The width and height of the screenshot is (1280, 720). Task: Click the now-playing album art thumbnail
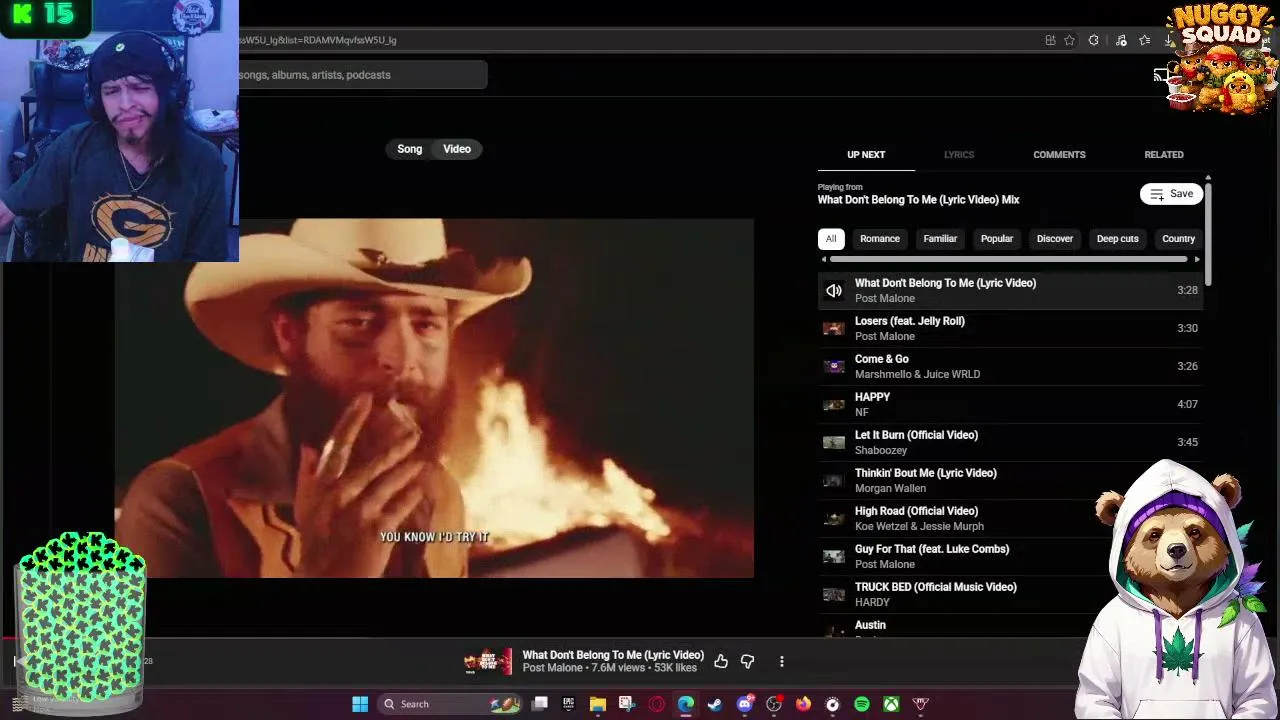coord(488,661)
